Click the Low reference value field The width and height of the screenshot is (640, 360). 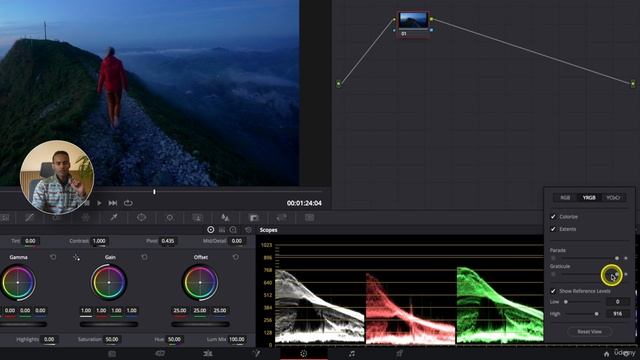coord(617,302)
